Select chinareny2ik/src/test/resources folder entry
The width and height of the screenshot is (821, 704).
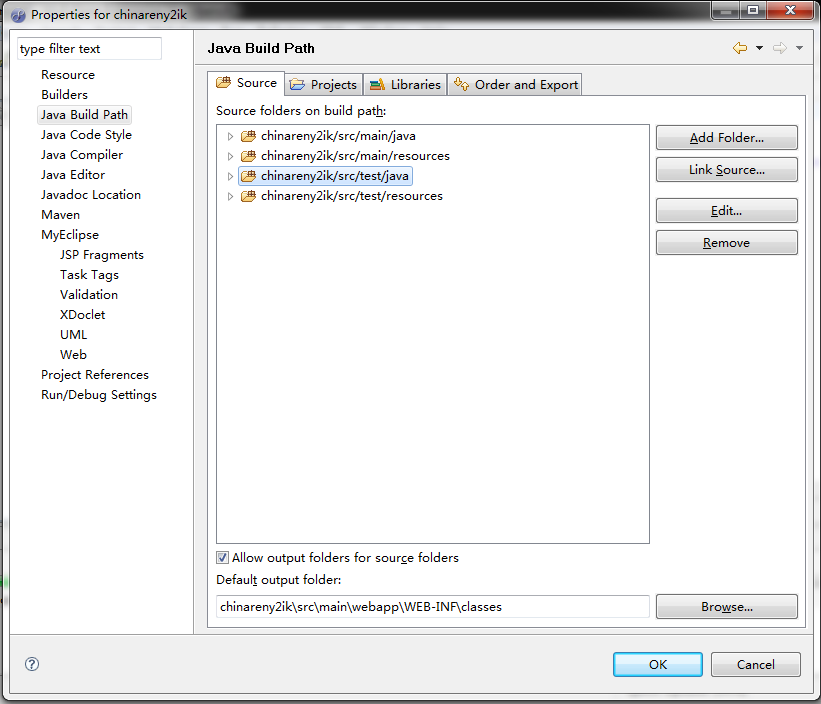352,196
